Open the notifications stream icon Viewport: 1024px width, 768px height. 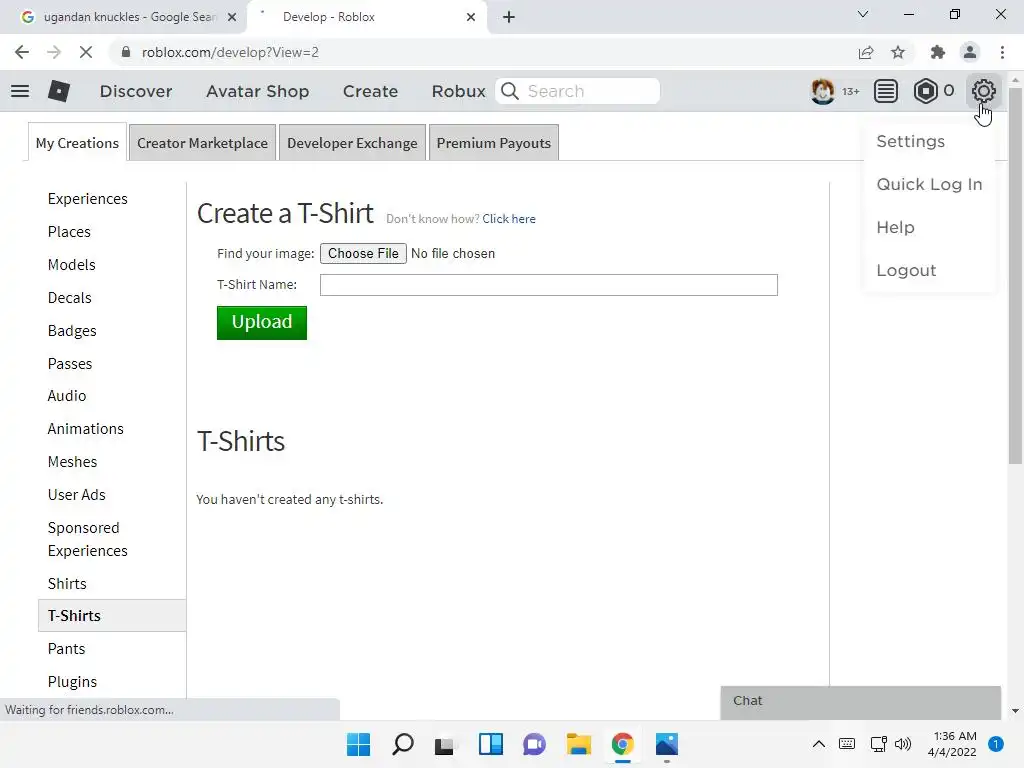coord(886,91)
